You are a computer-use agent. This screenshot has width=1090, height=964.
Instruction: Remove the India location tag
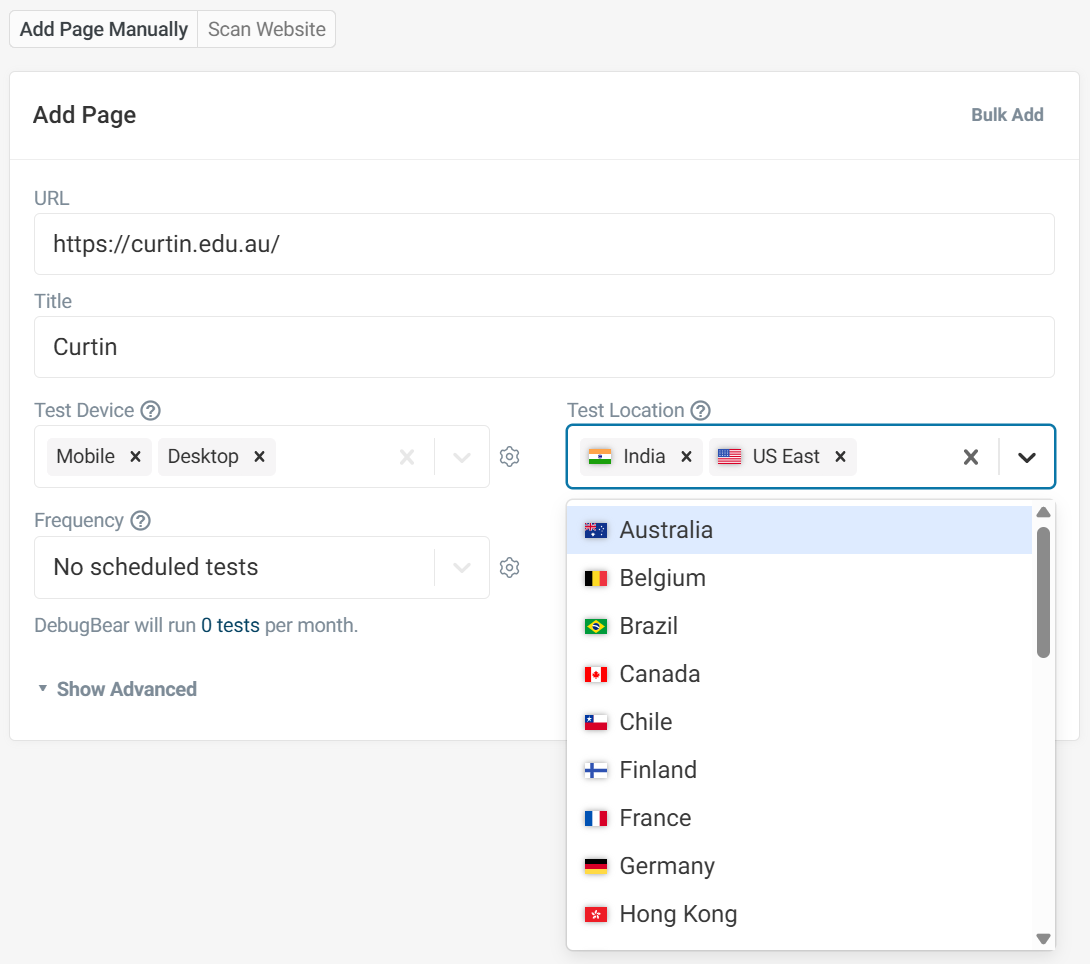click(686, 457)
